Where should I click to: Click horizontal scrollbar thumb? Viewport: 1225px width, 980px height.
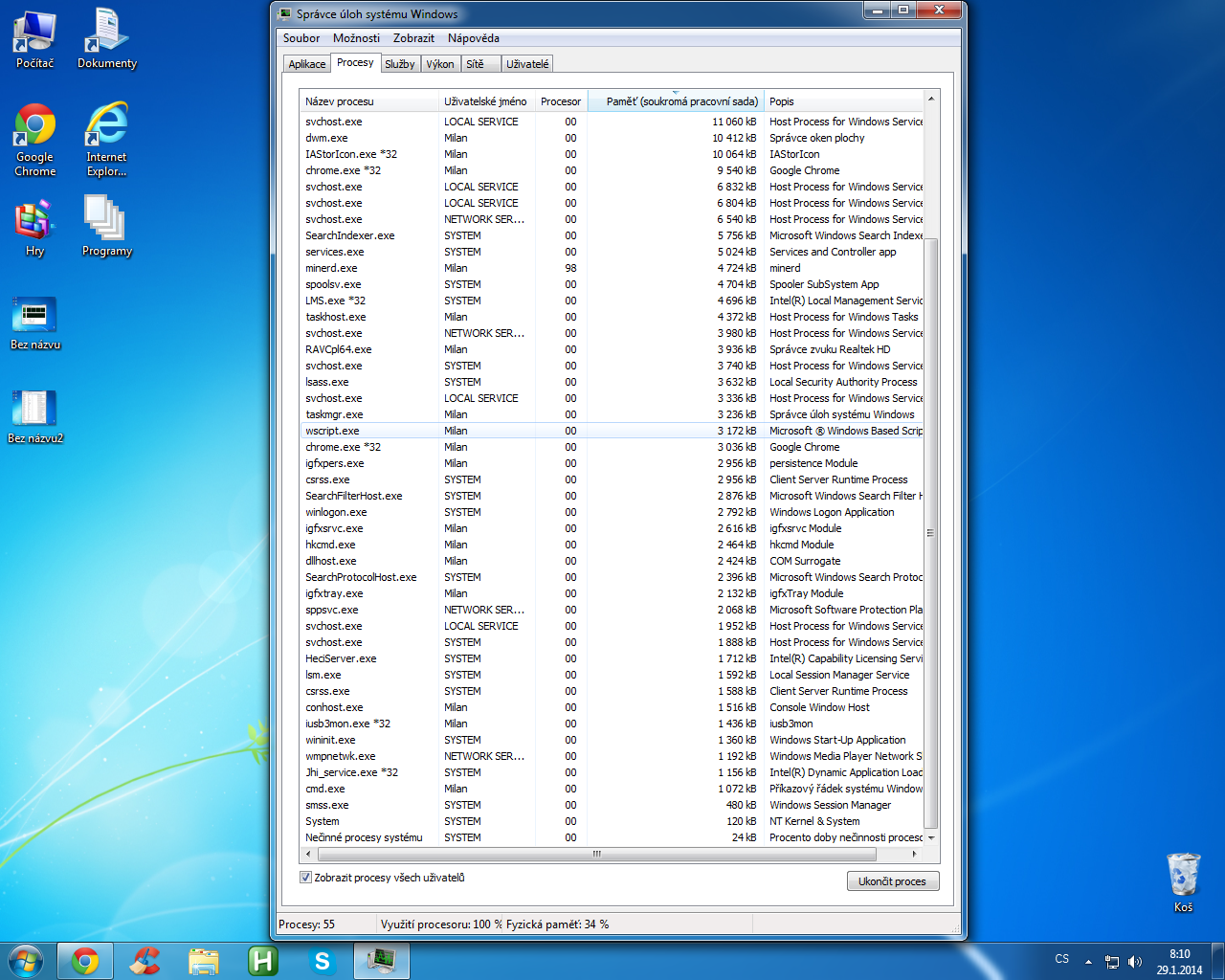(596, 854)
